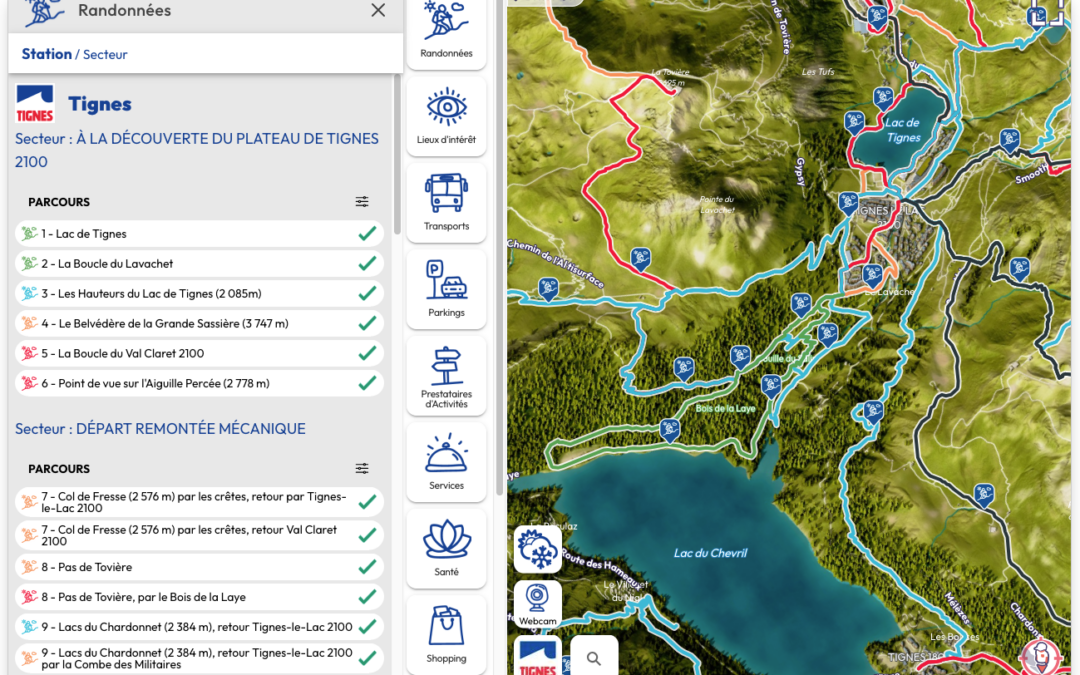Select the Secteur breadcrumb tab
This screenshot has height=675, width=1080.
pos(105,54)
